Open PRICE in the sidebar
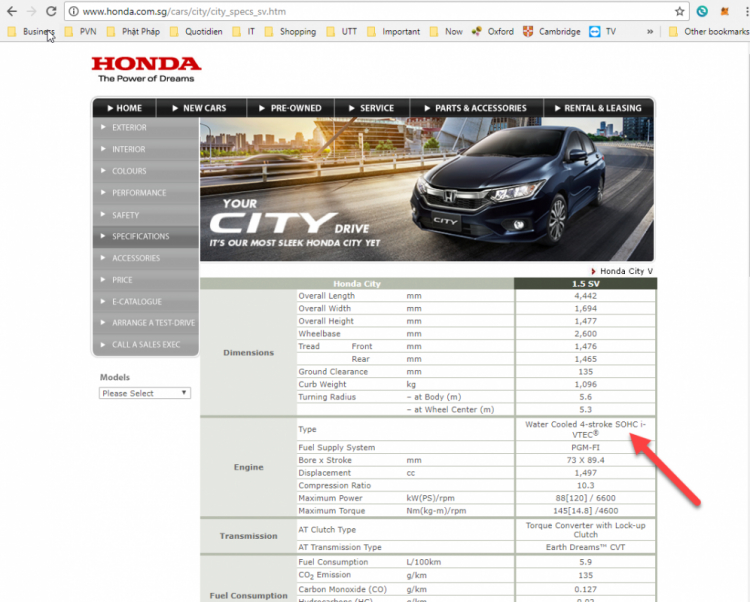Image resolution: width=750 pixels, height=602 pixels. point(146,280)
